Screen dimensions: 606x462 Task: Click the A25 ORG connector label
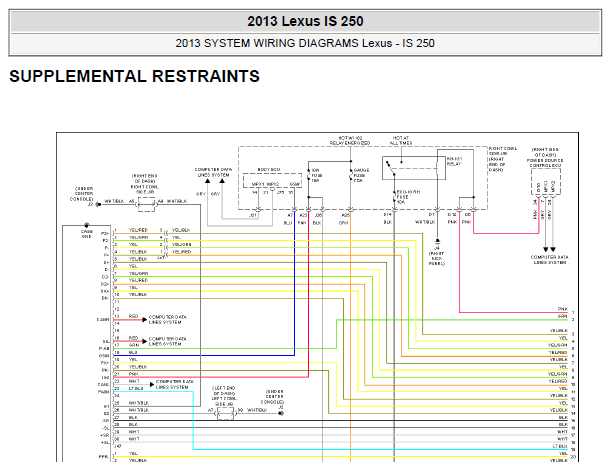pyautogui.click(x=344, y=219)
